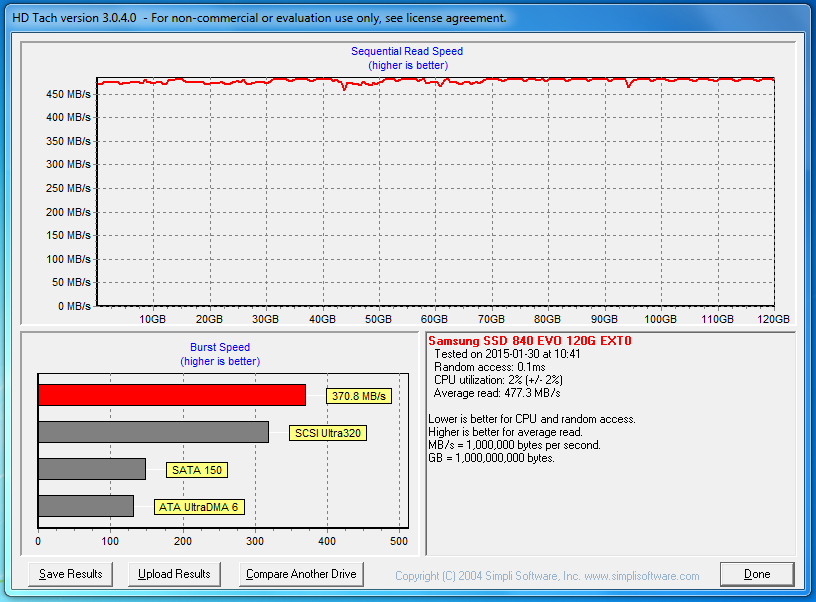Select the gray ATA UltraDMA 6 bar
The width and height of the screenshot is (816, 602).
[86, 506]
